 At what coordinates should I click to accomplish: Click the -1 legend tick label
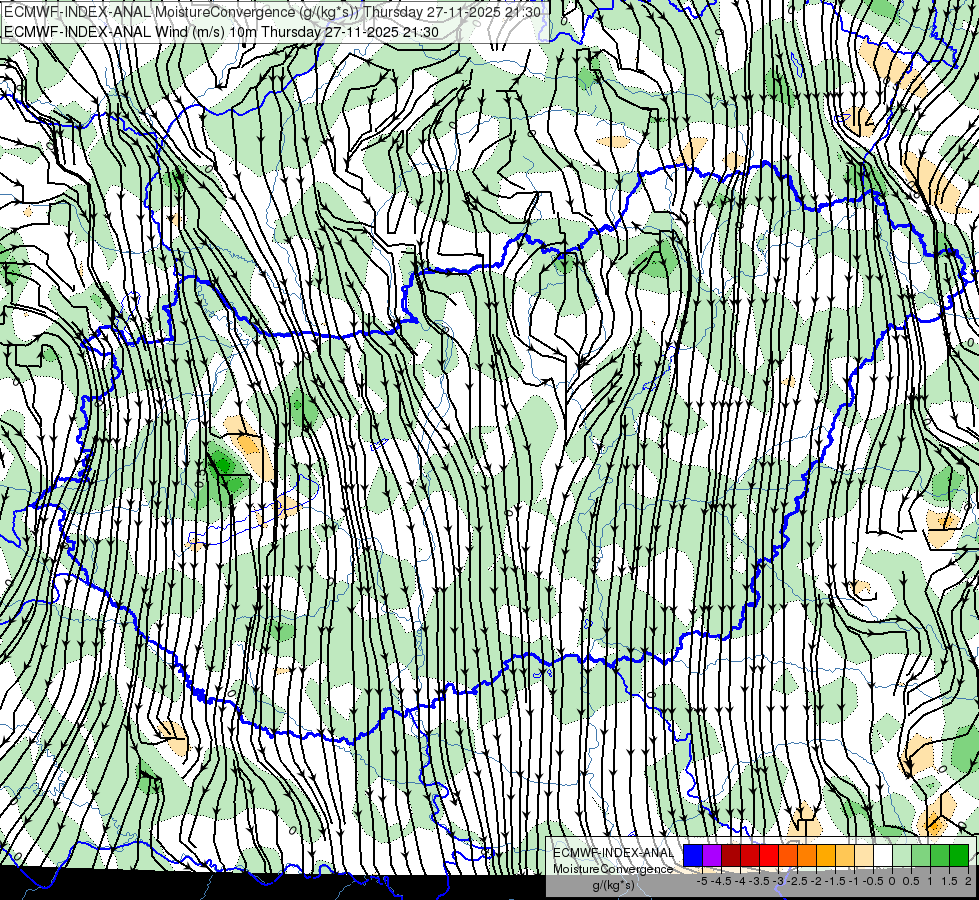[854, 881]
